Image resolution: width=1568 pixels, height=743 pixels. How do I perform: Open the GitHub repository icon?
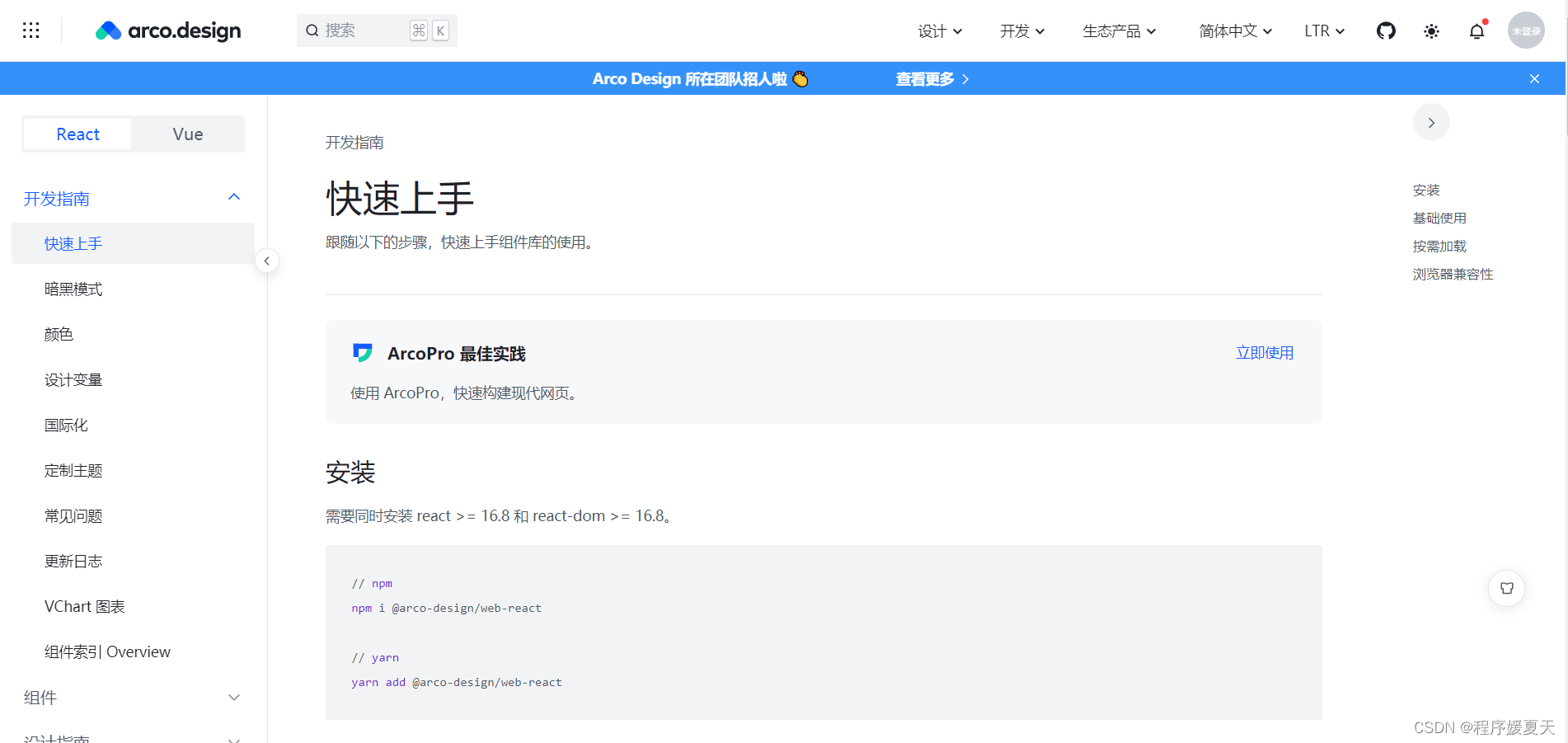(1386, 31)
